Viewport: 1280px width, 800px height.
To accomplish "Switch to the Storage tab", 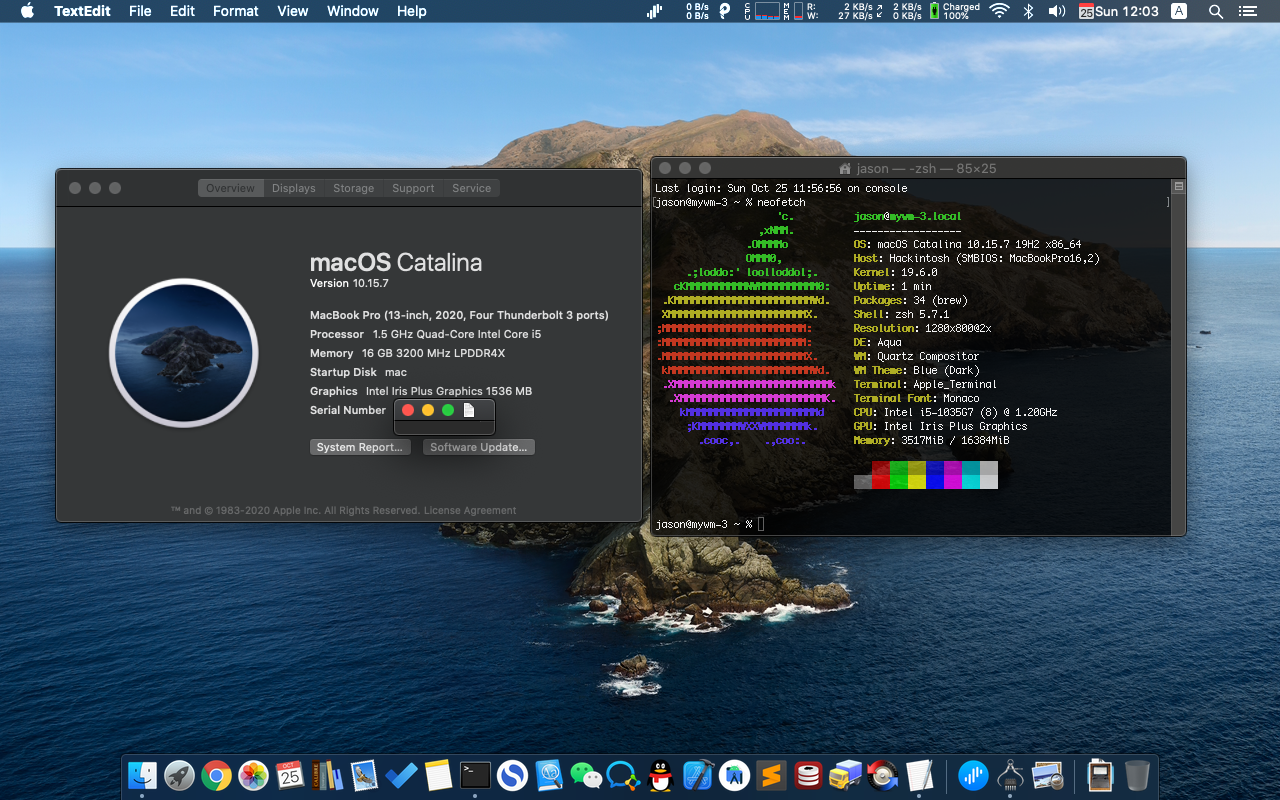I will pos(354,188).
